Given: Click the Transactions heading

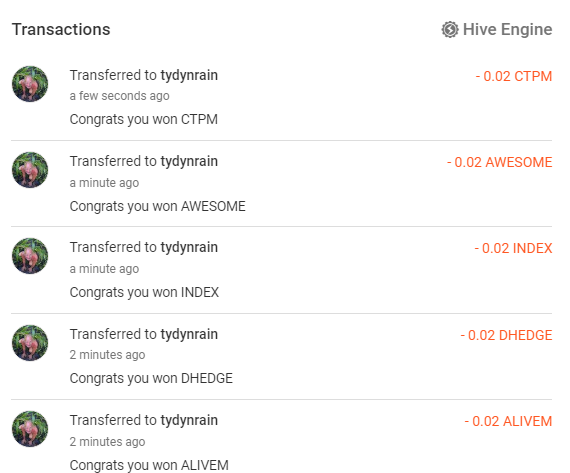Looking at the screenshot, I should pos(61,29).
